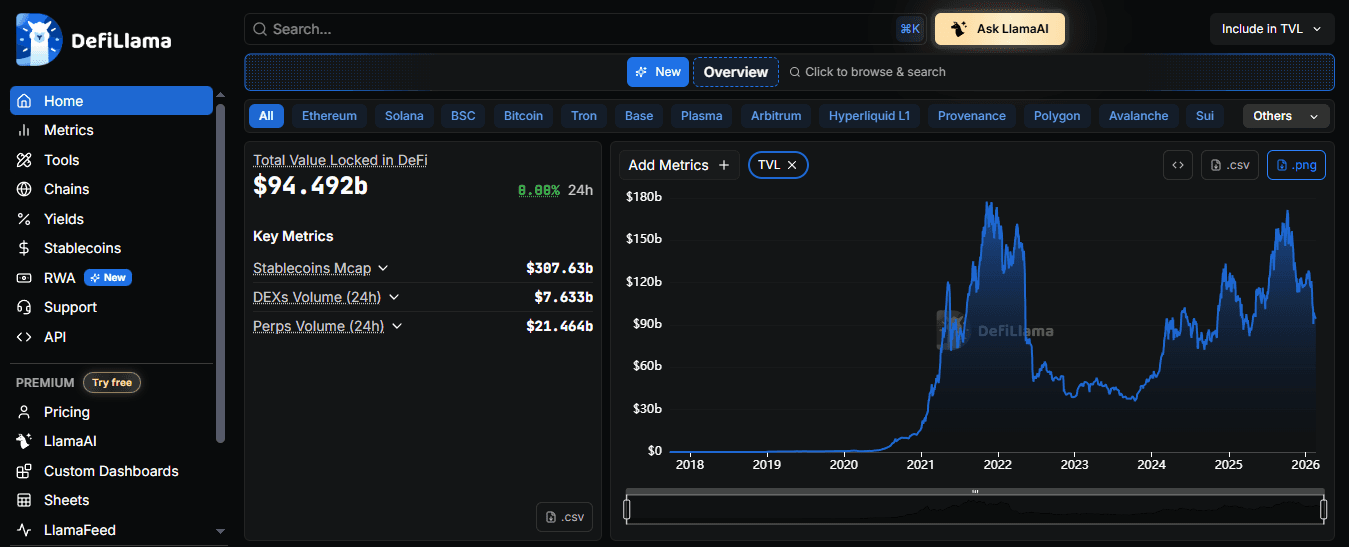Click the DefiLlama logo
The height and width of the screenshot is (547, 1349).
pyautogui.click(x=93, y=41)
